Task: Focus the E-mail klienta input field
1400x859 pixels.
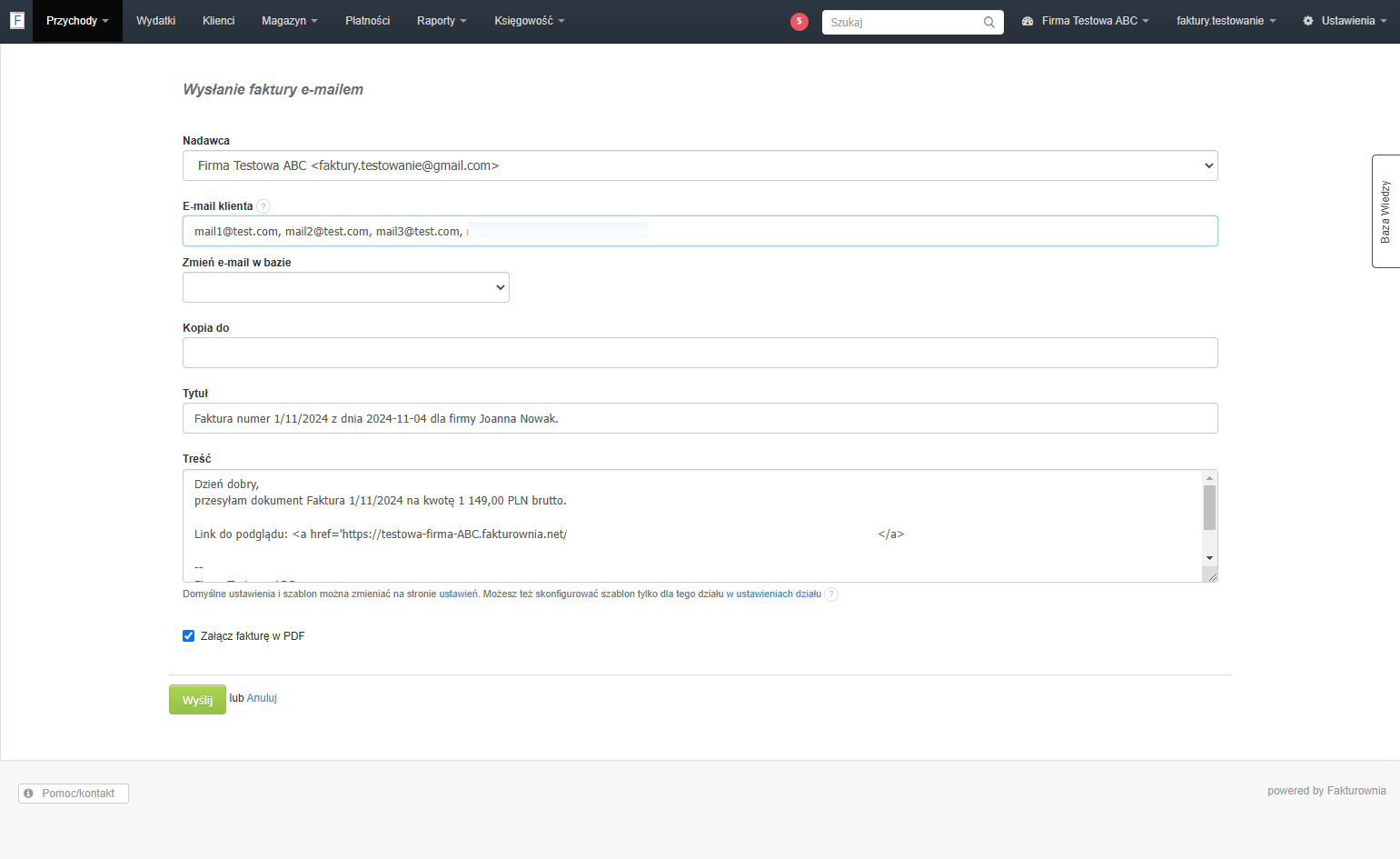Action: 700,231
